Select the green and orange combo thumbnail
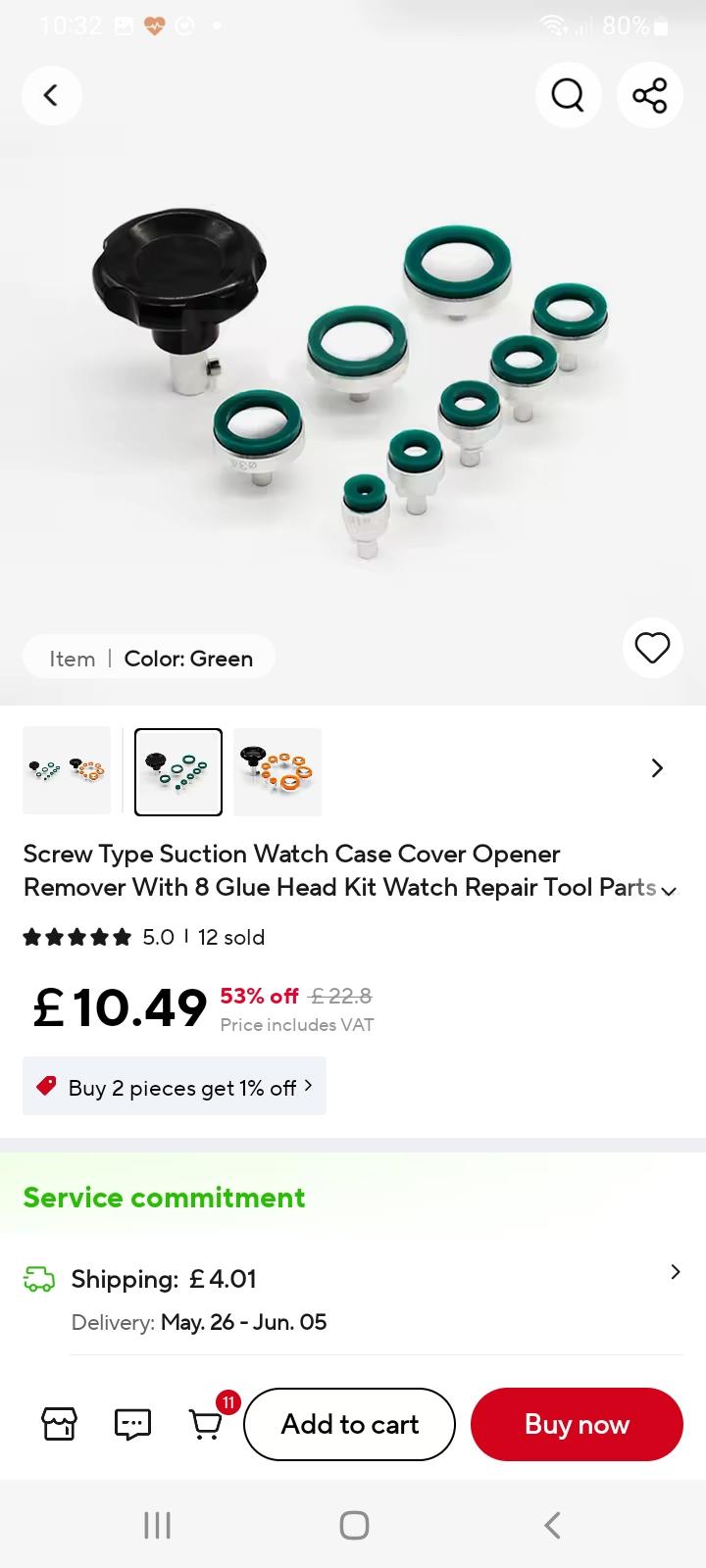Image resolution: width=706 pixels, height=1568 pixels. click(67, 771)
